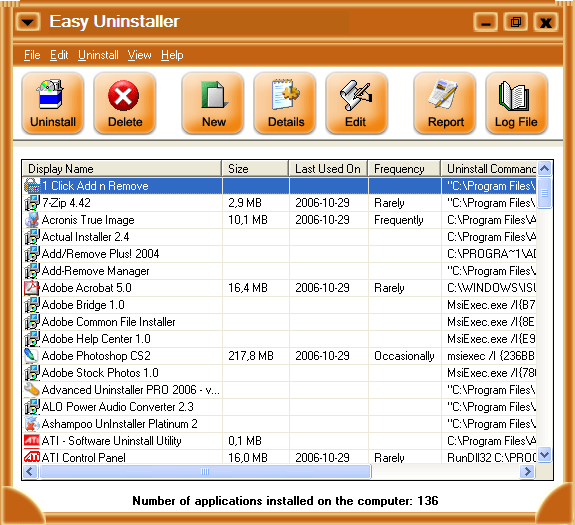Viewport: 575px width, 525px height.
Task: Select the ATI Control Panel name
Action: 84,458
